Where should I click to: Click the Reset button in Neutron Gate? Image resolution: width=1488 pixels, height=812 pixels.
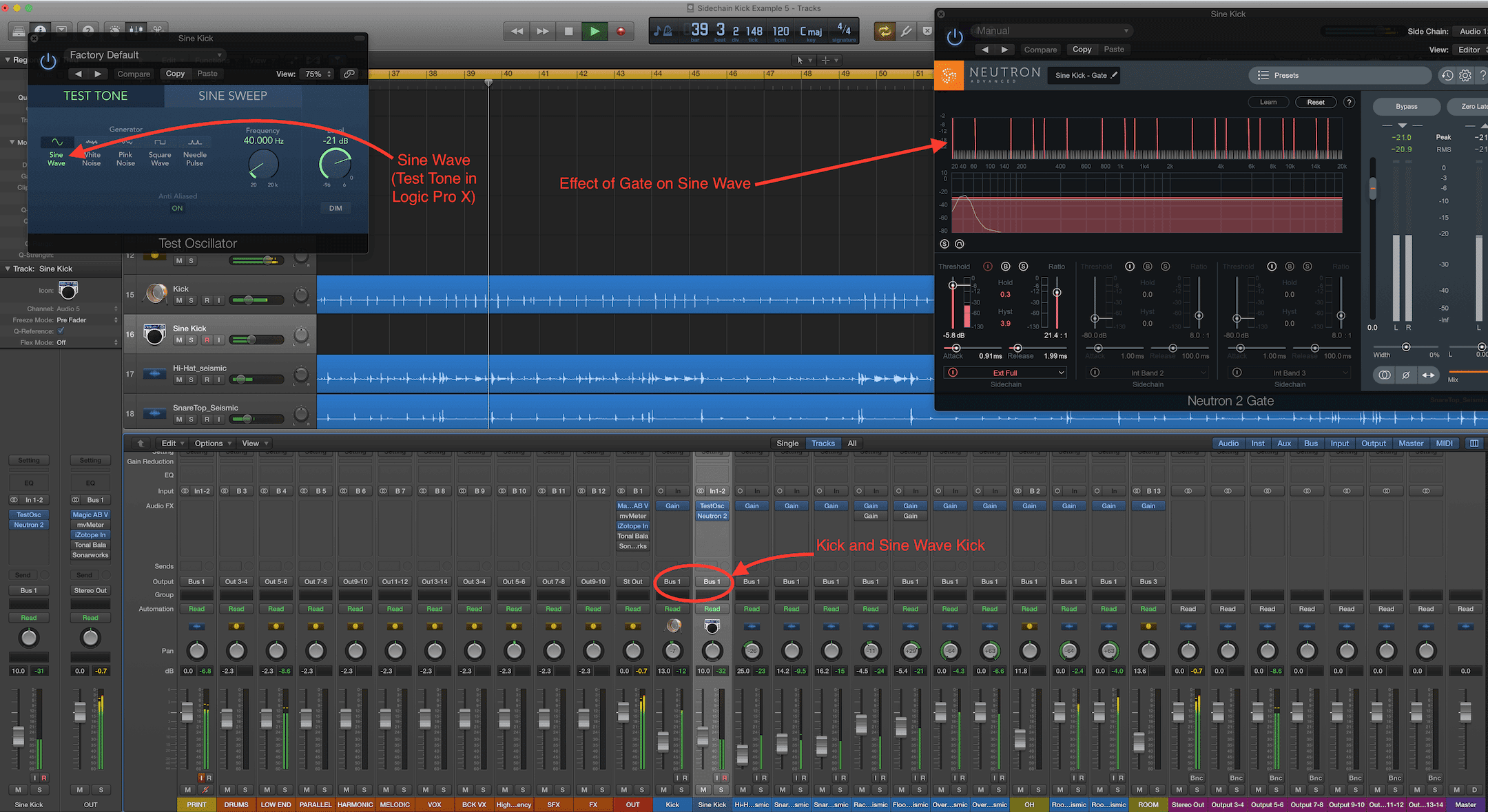[1316, 102]
